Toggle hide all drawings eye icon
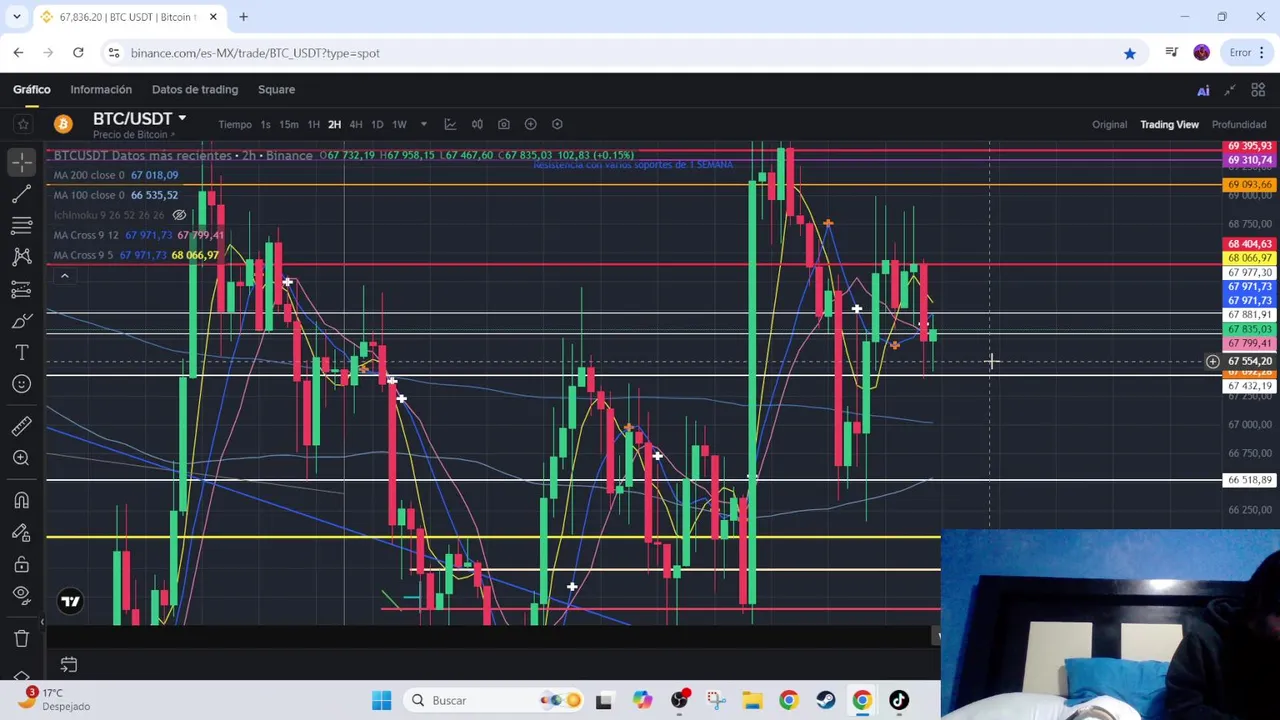Screen dimensions: 1280x720 [x=22, y=595]
